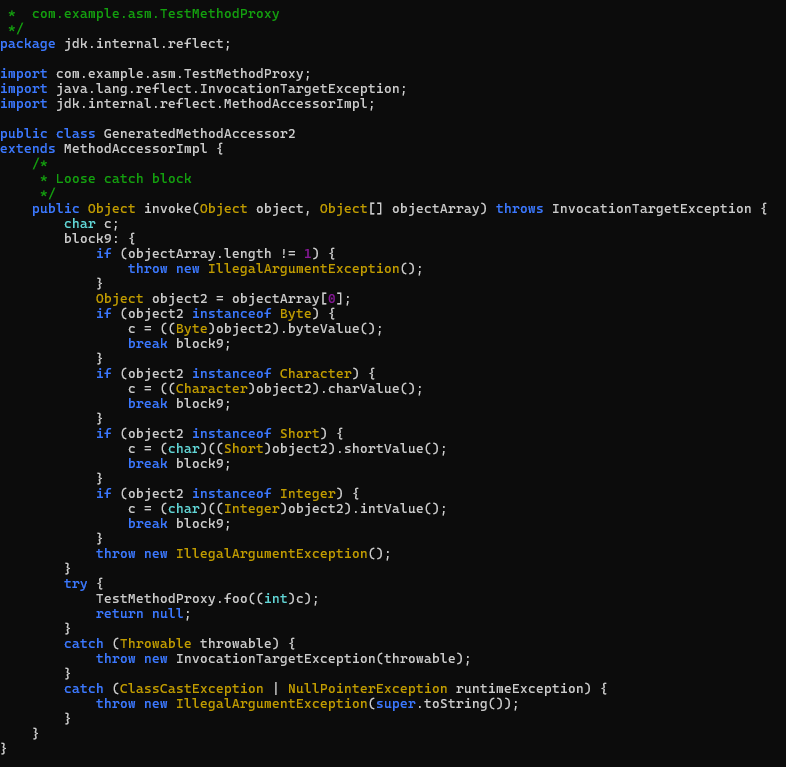Click the 'instanceof Character' condition line
Viewport: 786px width, 767px height.
point(236,374)
